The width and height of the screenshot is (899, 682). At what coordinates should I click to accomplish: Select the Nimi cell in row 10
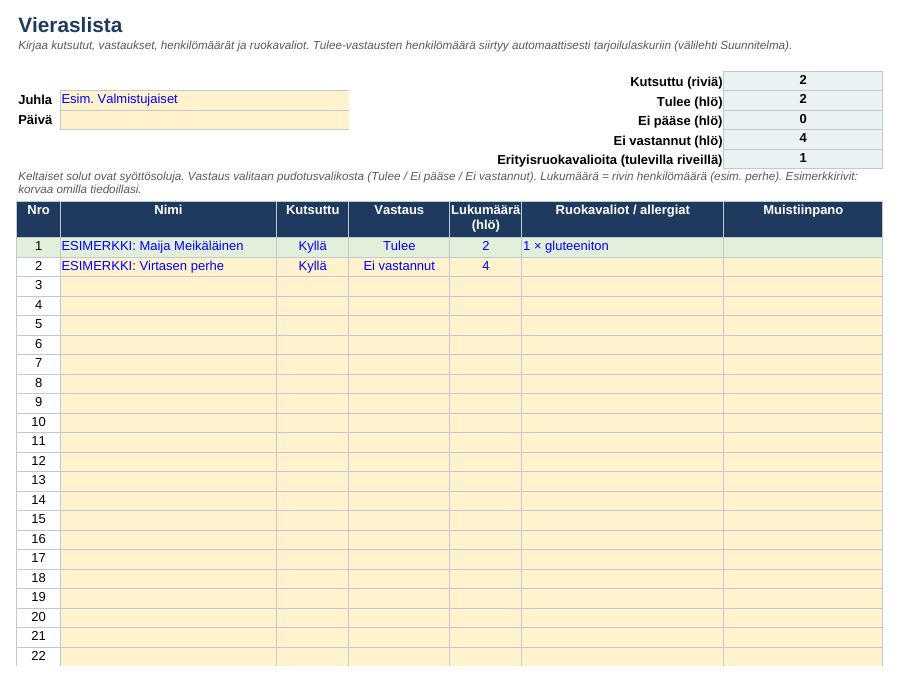click(x=168, y=422)
